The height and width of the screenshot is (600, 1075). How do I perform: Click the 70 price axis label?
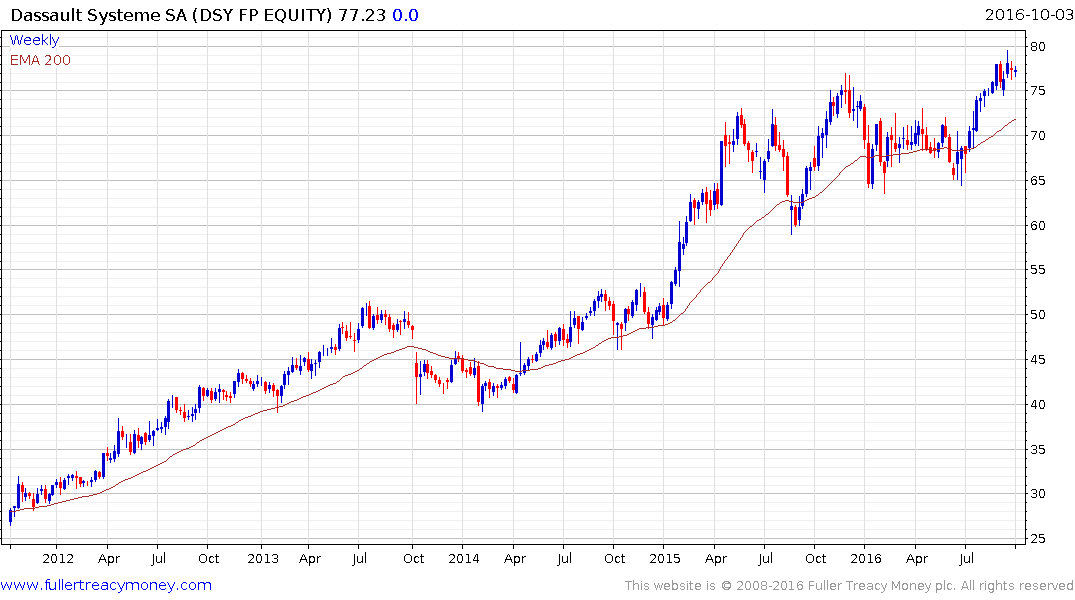1038,136
